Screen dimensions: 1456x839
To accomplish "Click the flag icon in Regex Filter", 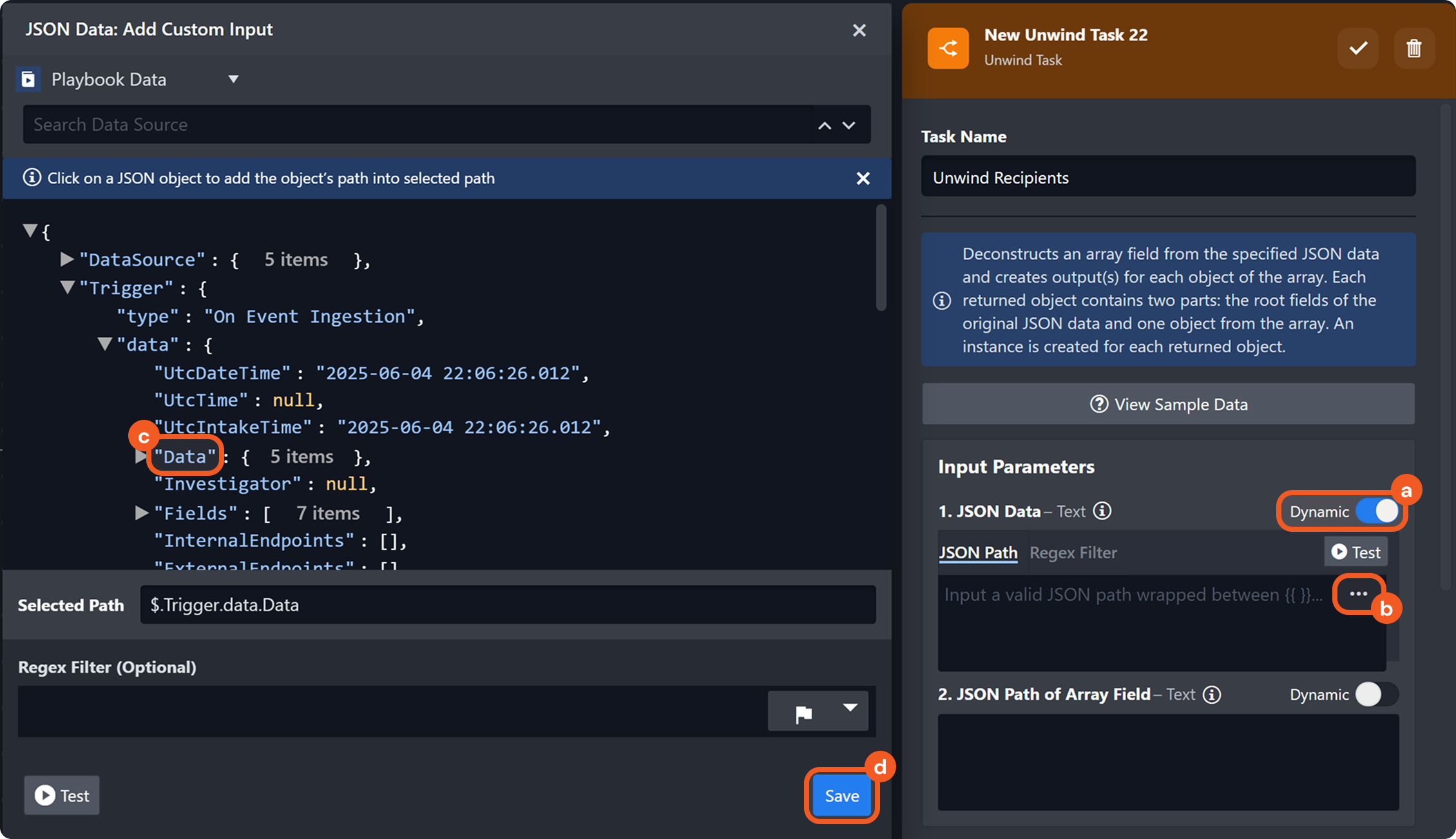I will point(803,713).
